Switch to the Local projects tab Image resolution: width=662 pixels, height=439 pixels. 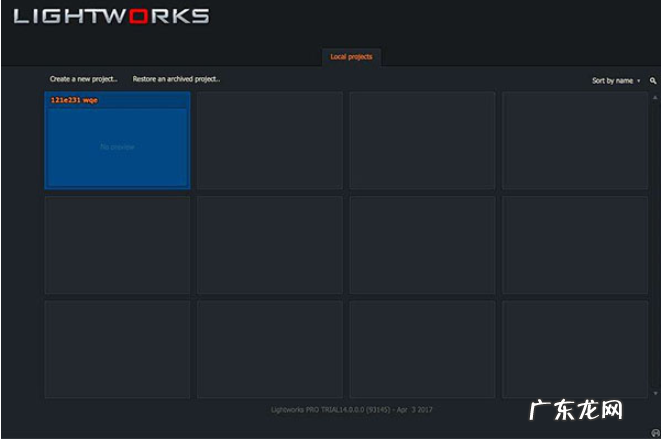point(351,57)
